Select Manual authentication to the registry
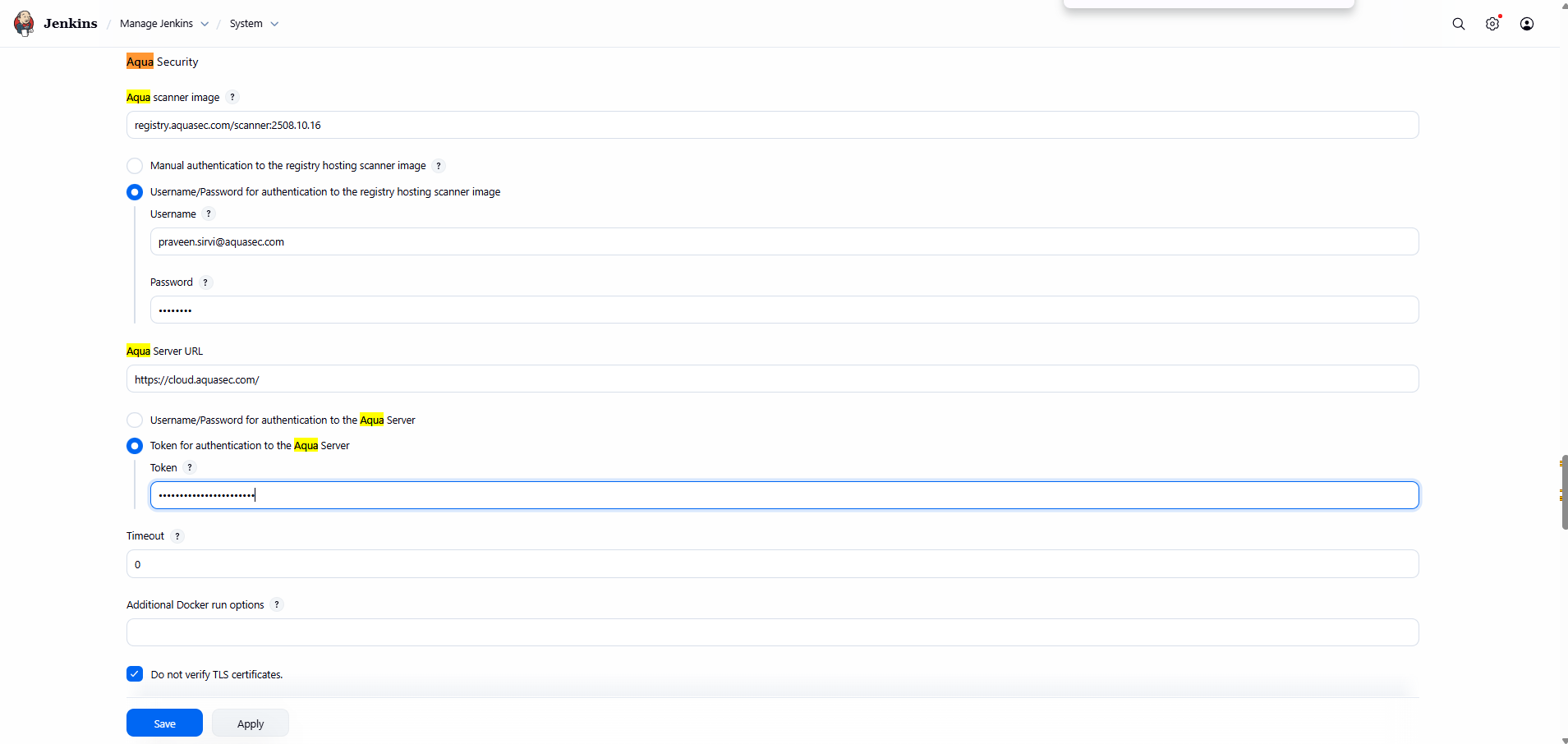Viewport: 1568px width, 744px height. [135, 166]
